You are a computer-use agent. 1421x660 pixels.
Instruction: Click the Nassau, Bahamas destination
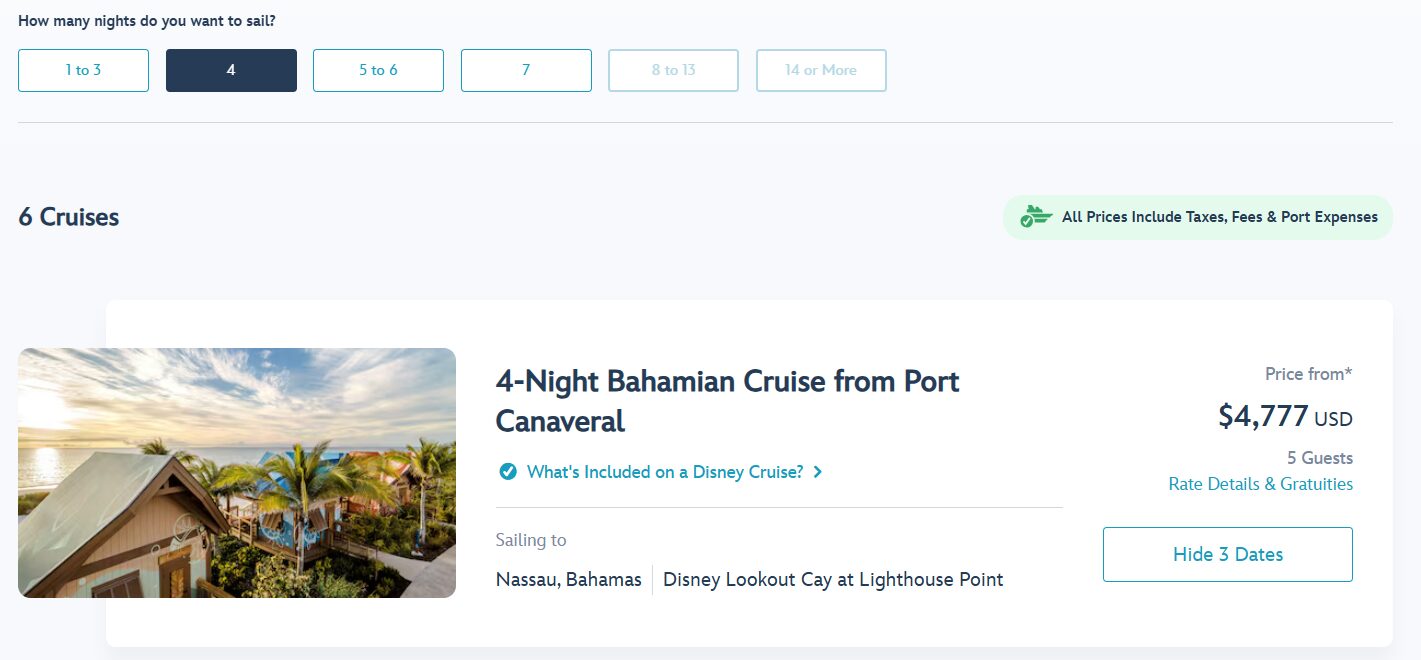568,579
